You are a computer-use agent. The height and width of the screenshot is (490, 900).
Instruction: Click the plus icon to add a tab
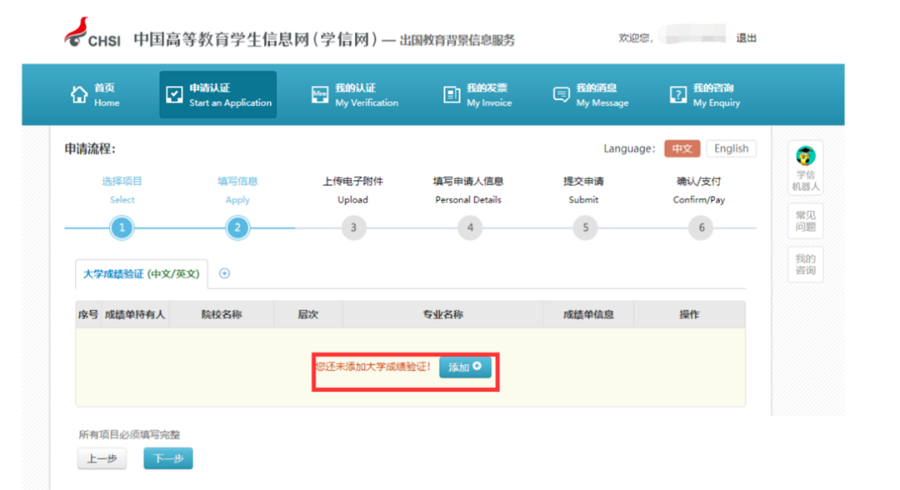point(224,273)
